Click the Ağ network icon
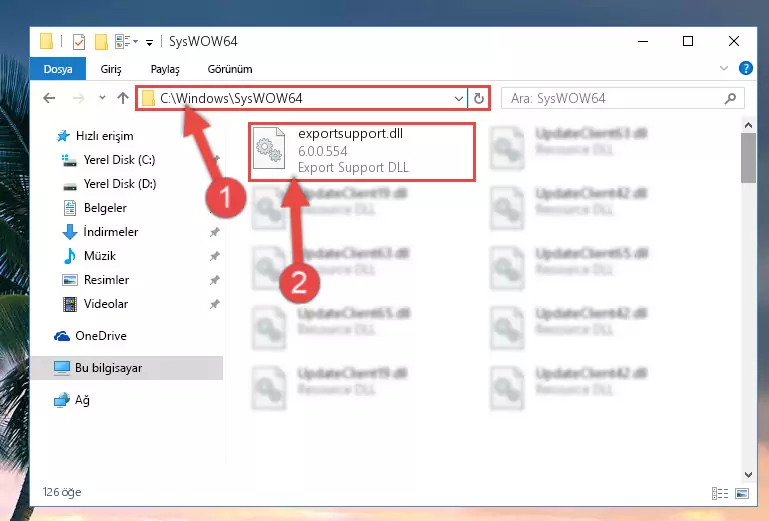Viewport: 769px width, 521px height. (62, 400)
